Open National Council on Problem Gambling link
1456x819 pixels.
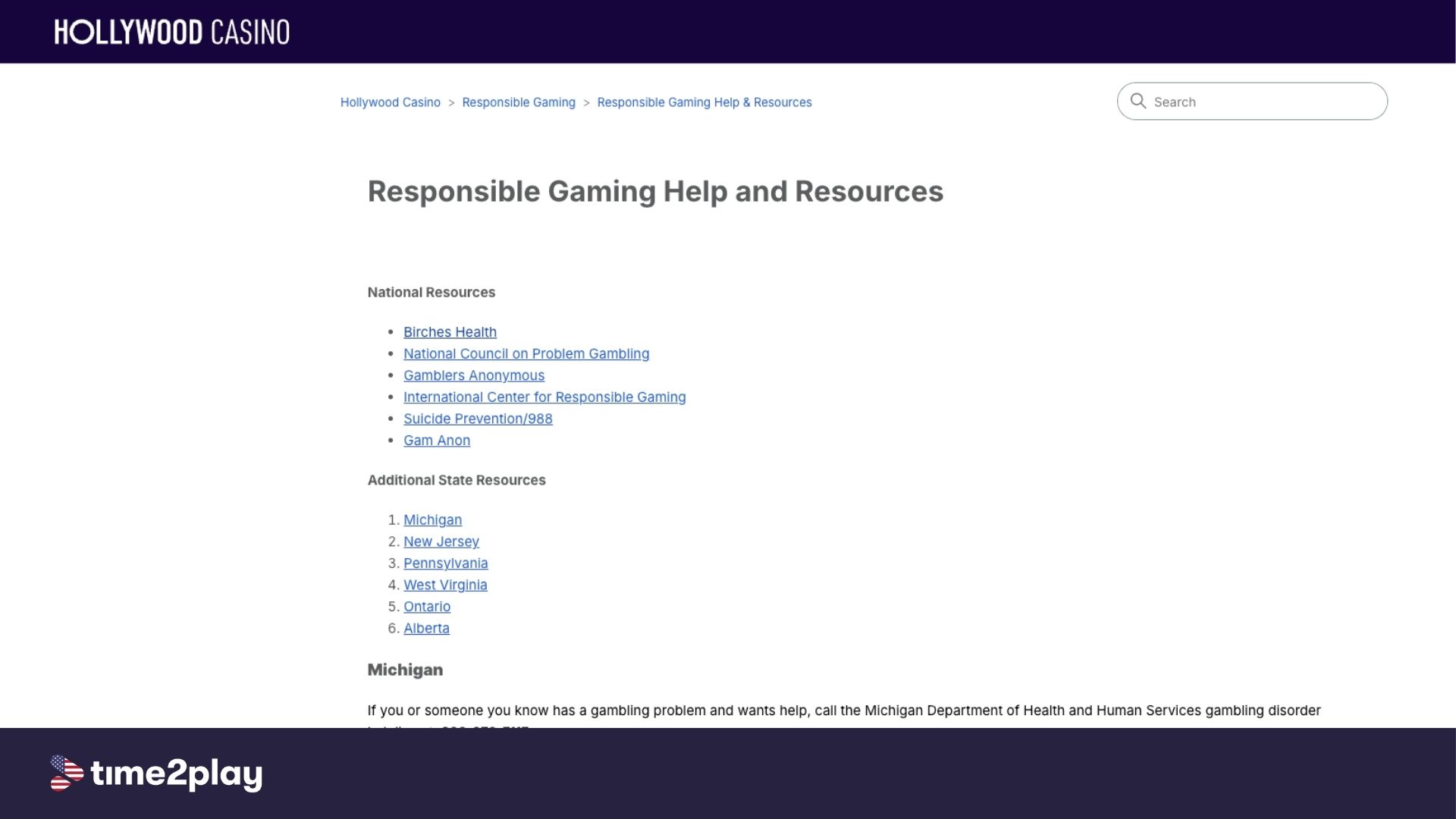(x=526, y=354)
